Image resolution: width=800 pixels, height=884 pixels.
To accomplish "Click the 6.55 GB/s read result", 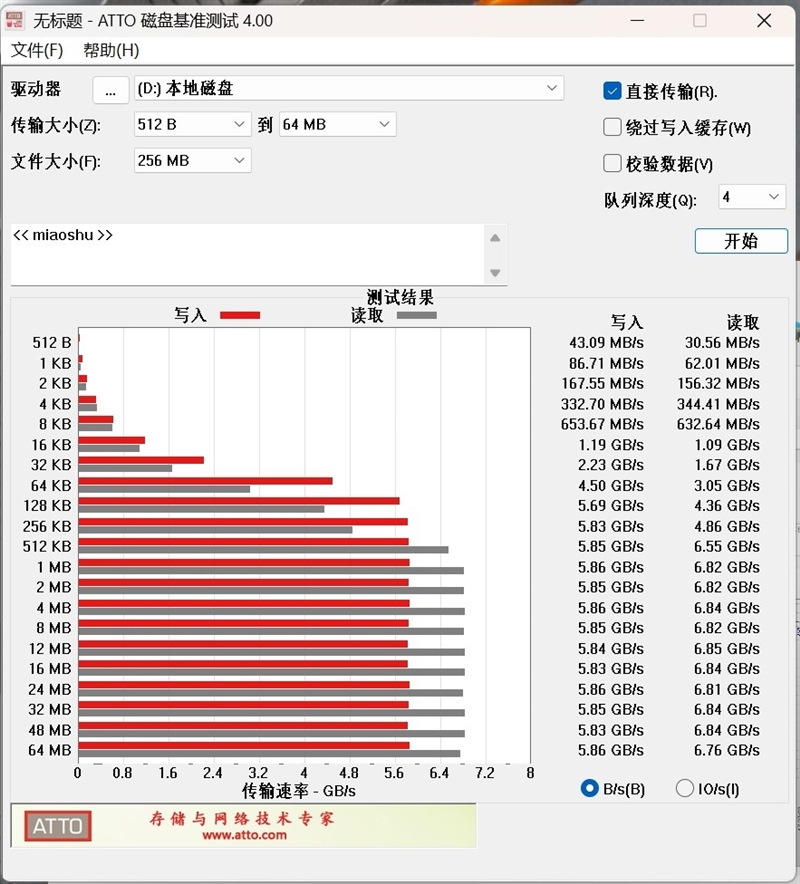I will pos(727,547).
